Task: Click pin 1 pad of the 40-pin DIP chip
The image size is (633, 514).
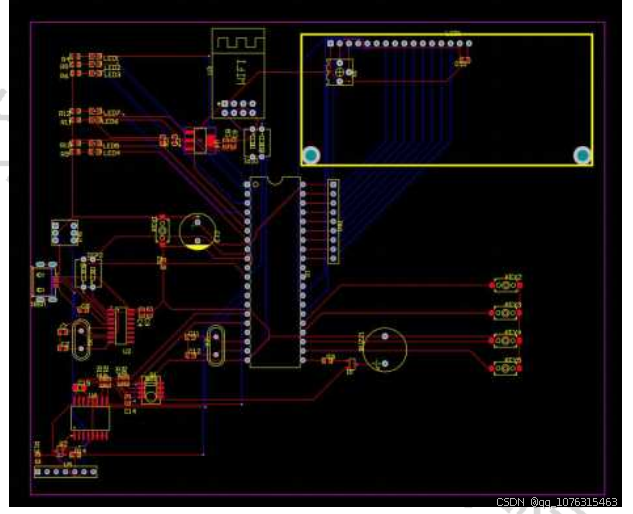Action: [x=247, y=185]
